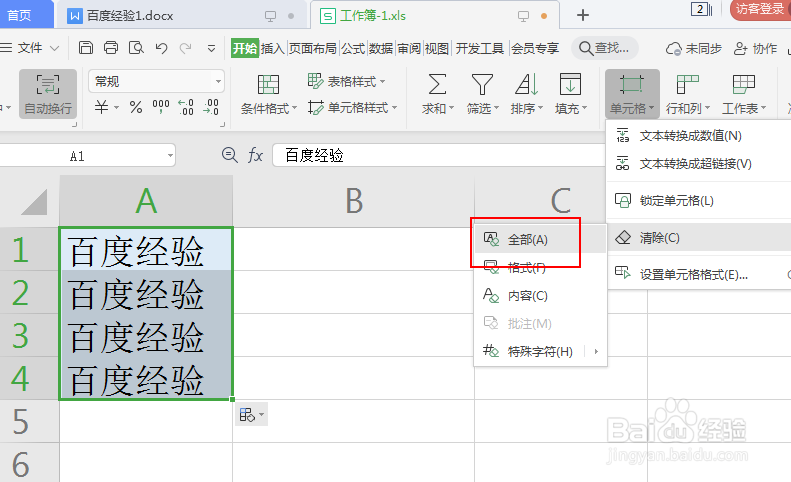The height and width of the screenshot is (482, 791).
Task: Click Guest Login (访客登录) button
Action: (760, 9)
